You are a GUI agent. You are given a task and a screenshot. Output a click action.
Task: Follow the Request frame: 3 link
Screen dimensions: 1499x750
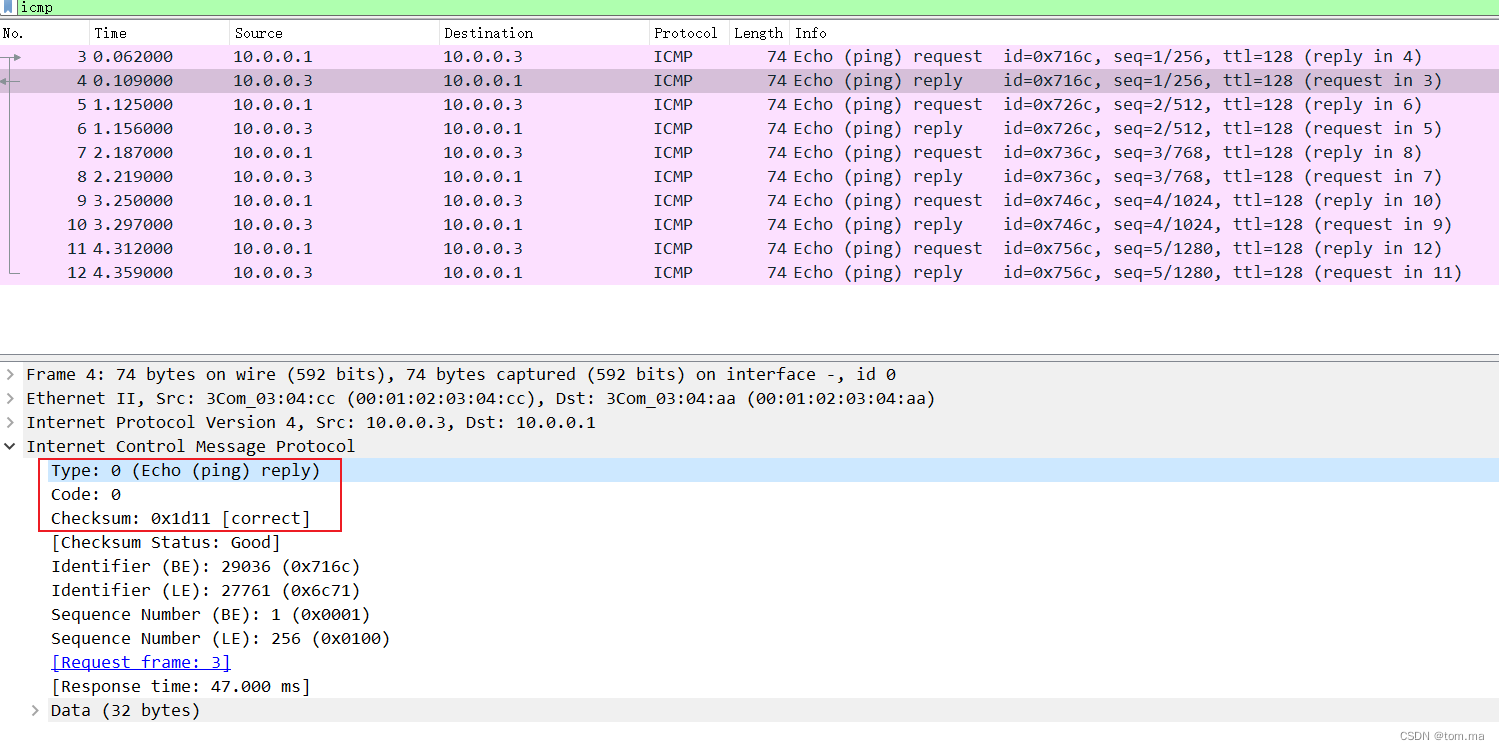click(139, 662)
